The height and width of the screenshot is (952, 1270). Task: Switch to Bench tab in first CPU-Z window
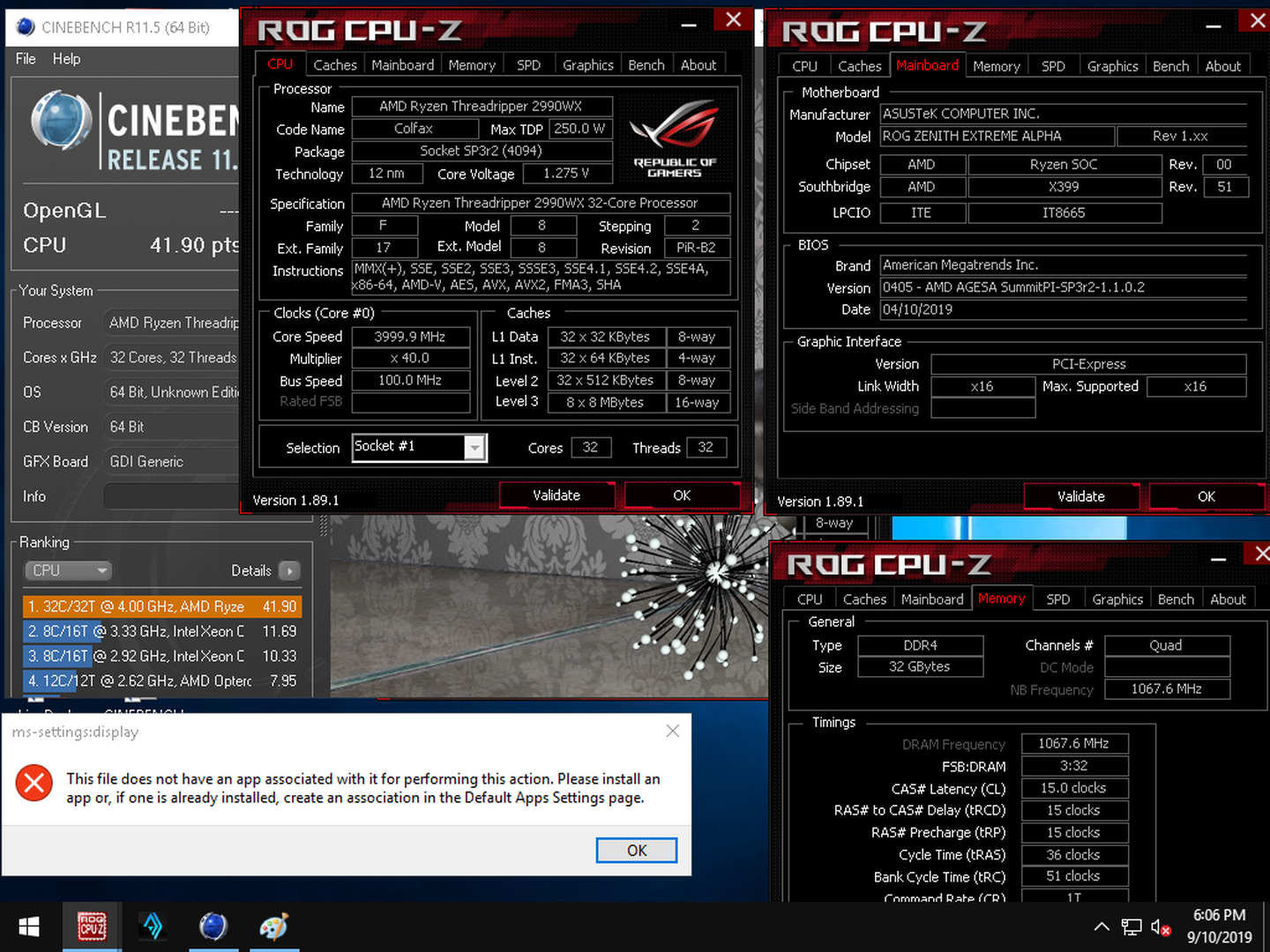646,64
